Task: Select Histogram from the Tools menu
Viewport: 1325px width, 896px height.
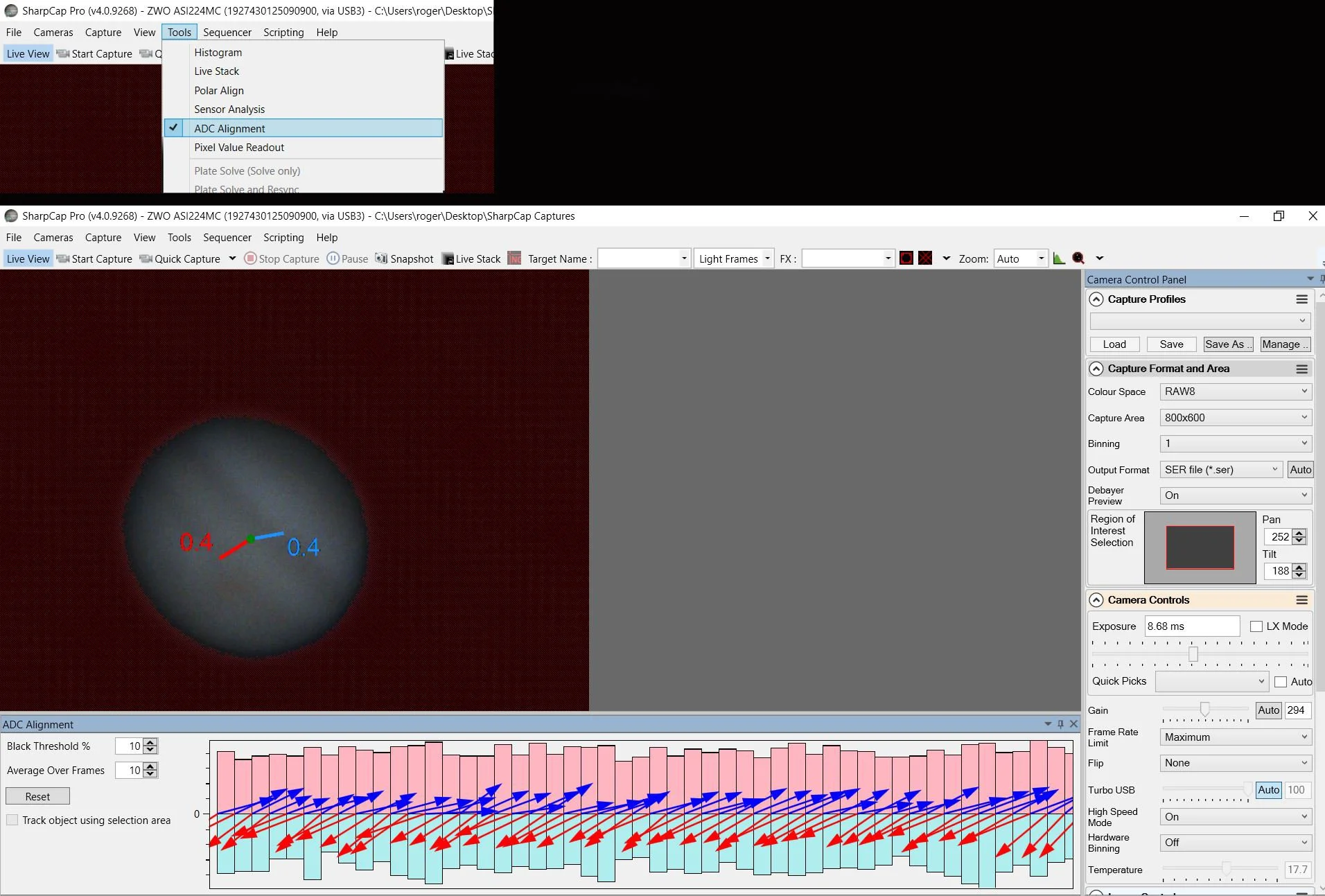Action: coord(217,52)
